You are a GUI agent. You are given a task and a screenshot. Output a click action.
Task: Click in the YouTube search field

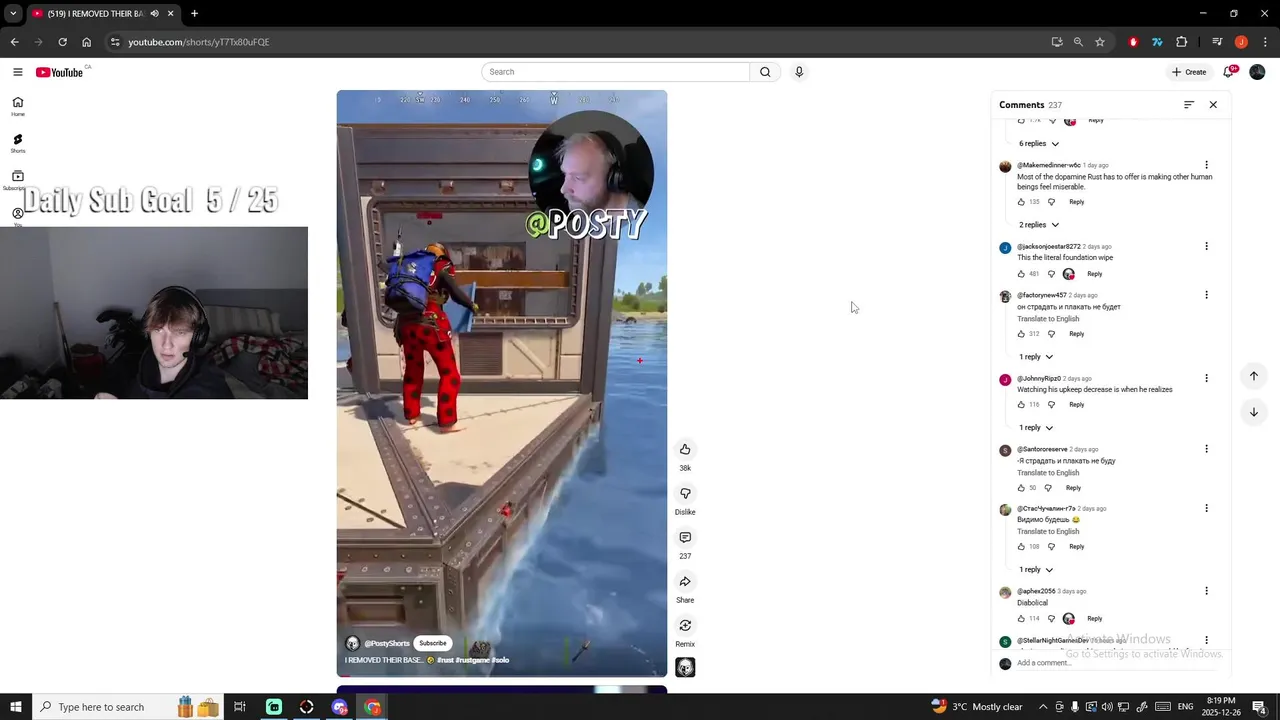pyautogui.click(x=616, y=72)
